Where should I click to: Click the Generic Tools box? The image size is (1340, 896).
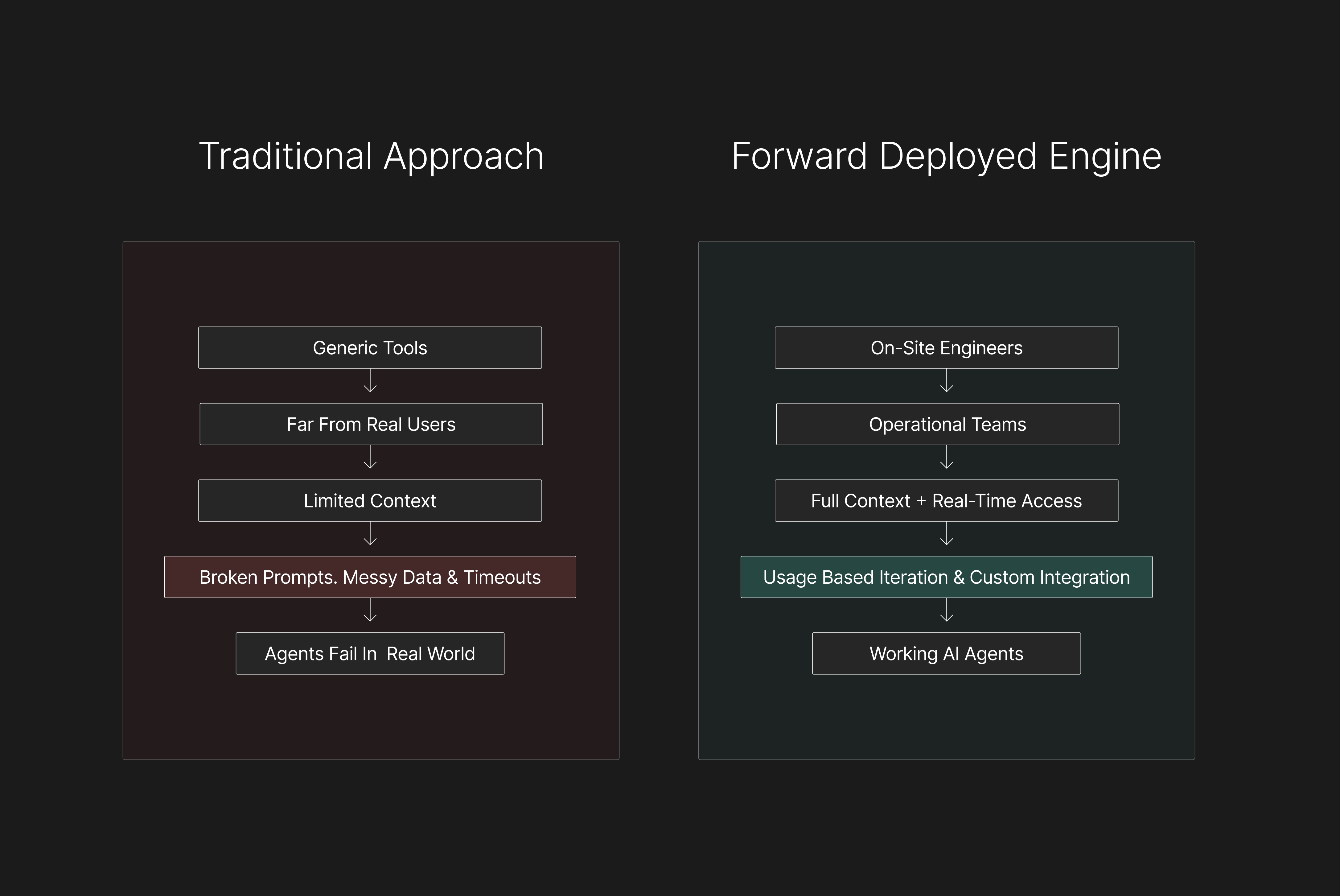coord(370,347)
